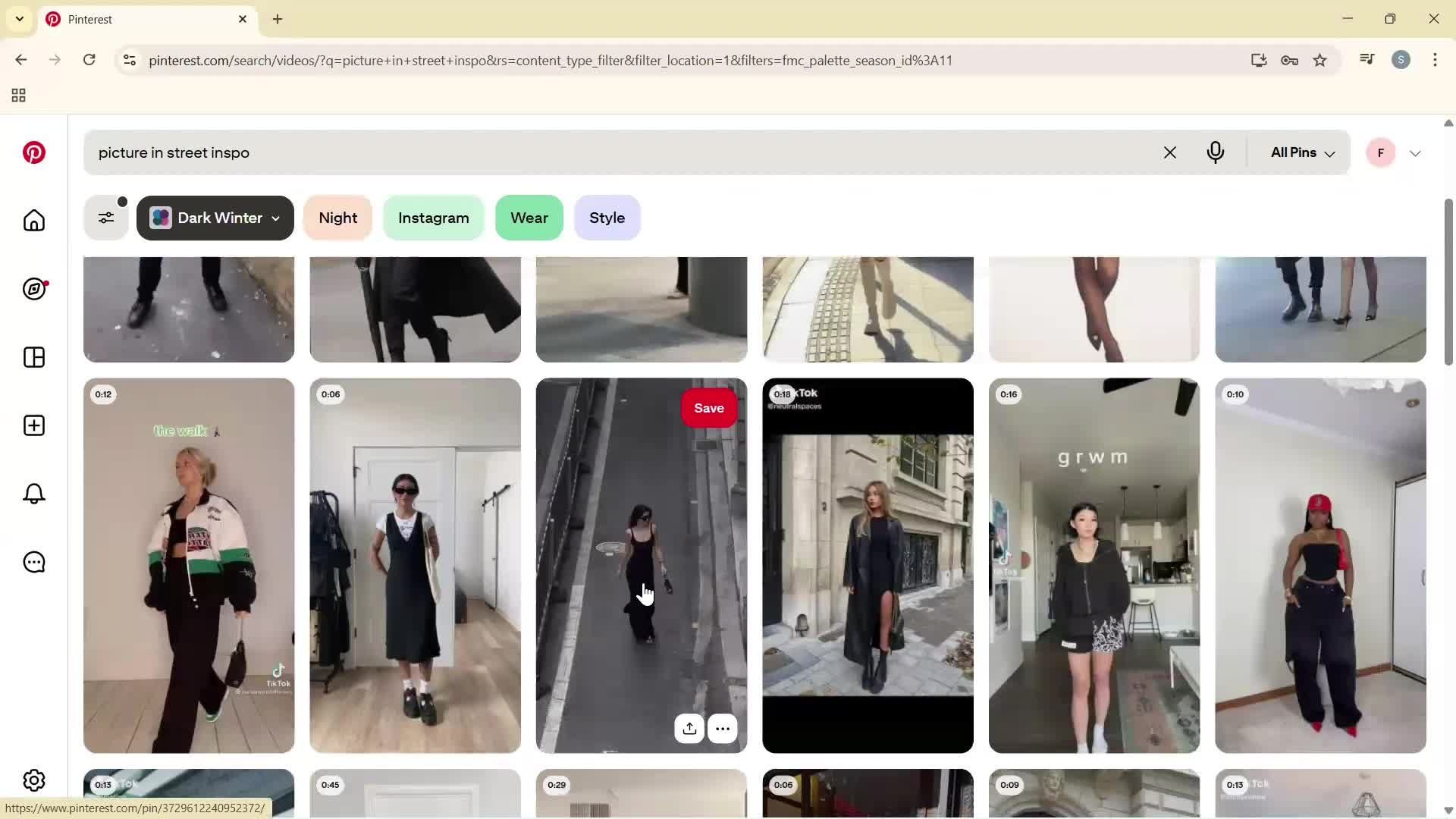Enable the Instagram filter chip
Screen dimensions: 1456x819
[433, 218]
